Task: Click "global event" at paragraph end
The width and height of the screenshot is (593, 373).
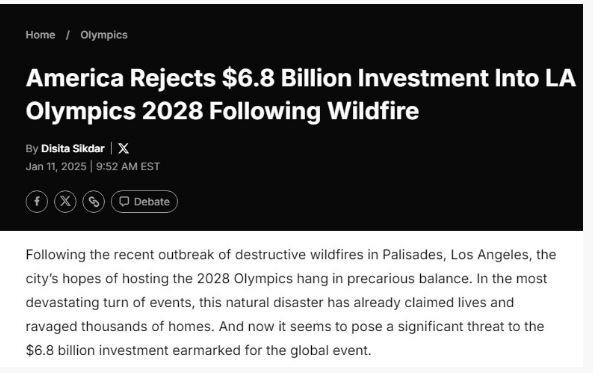Action: pos(330,350)
